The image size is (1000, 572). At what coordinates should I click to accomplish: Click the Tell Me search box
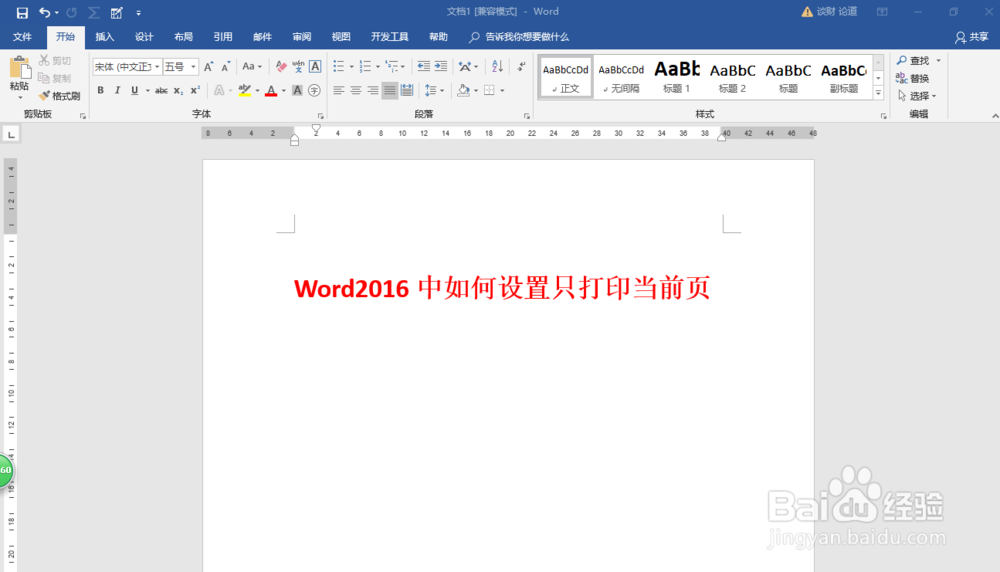click(519, 37)
